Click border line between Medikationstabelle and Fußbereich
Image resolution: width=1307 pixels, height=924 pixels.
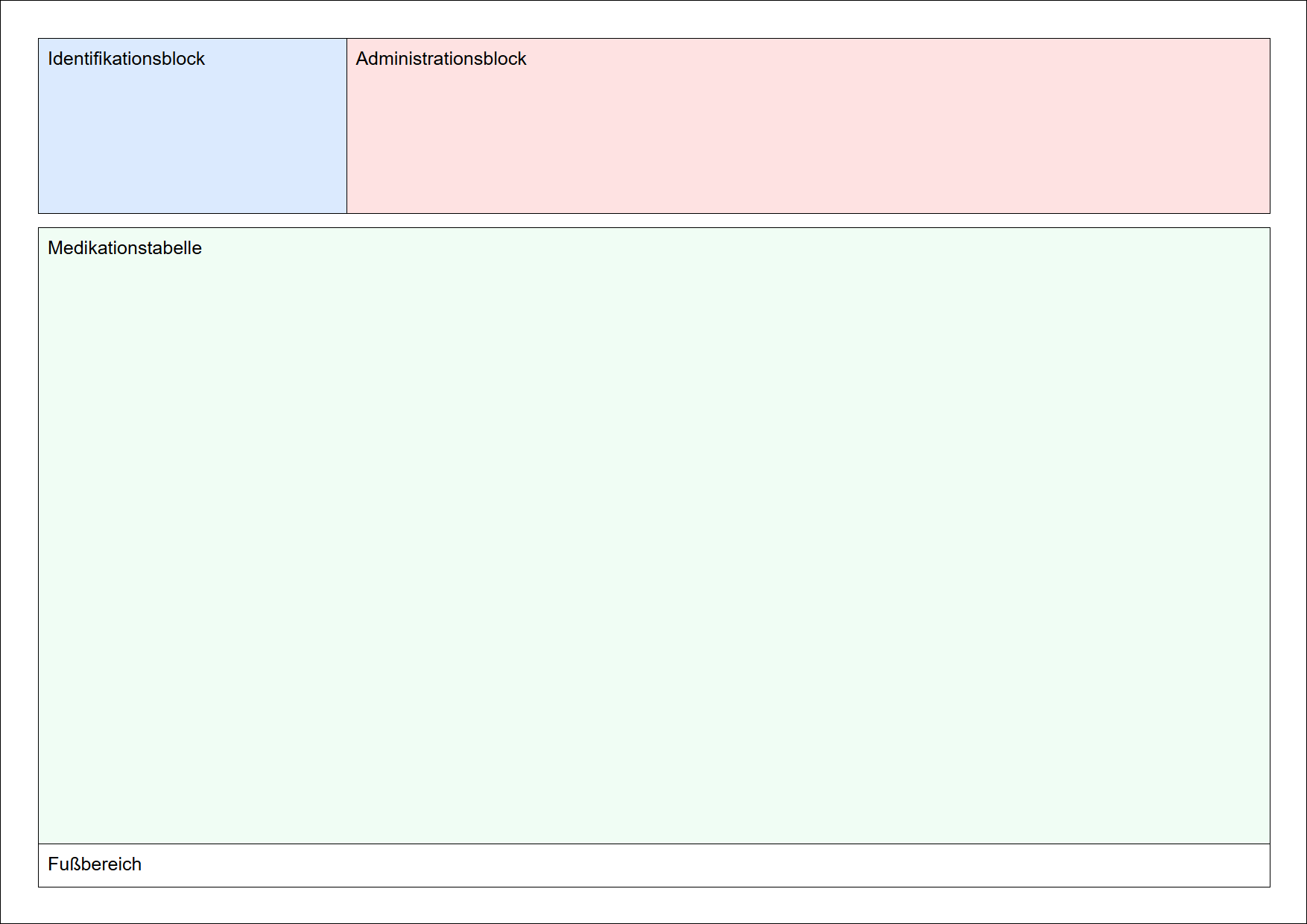(654, 844)
